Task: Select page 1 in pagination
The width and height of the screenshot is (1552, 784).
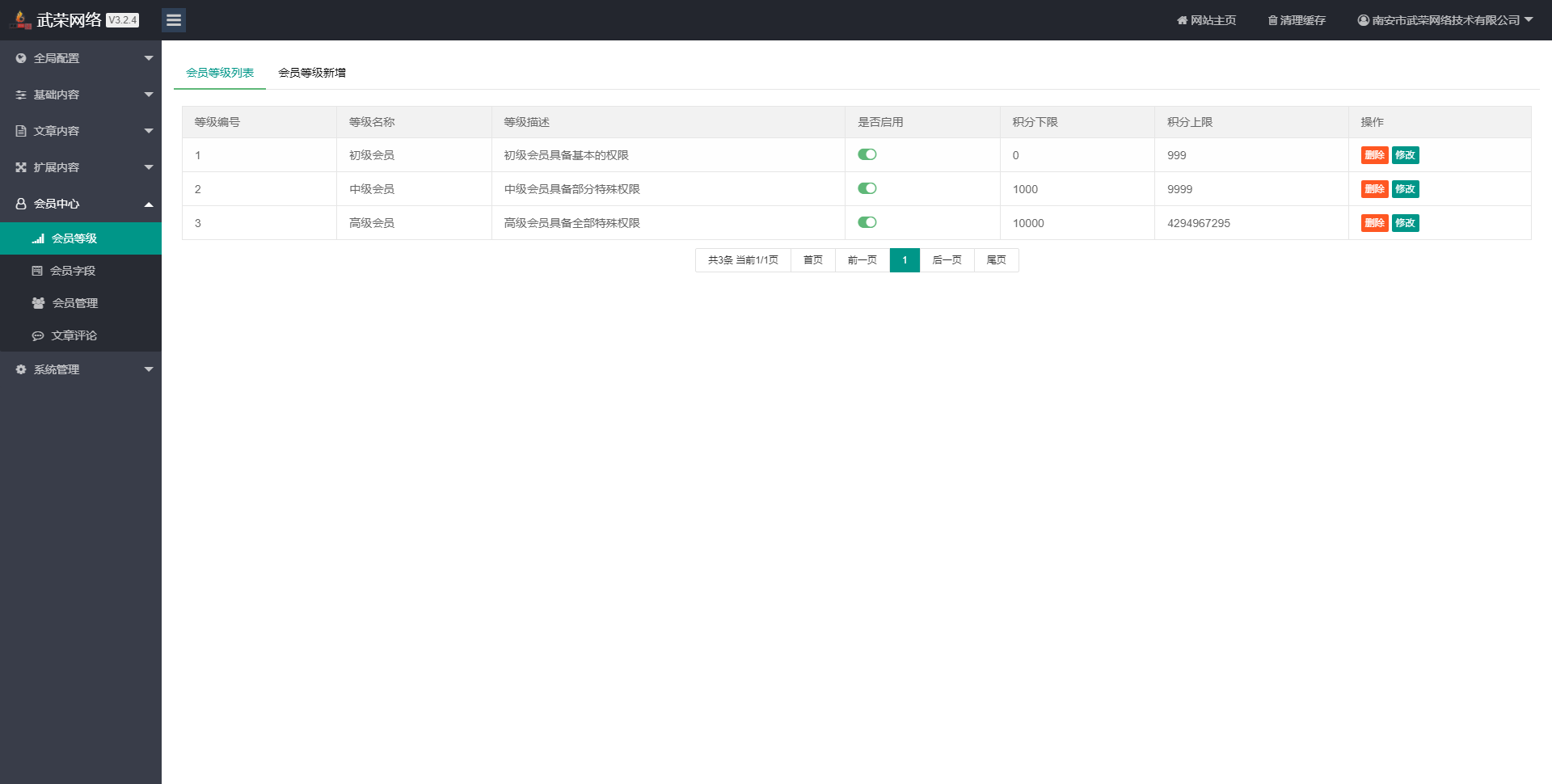Action: coord(905,260)
